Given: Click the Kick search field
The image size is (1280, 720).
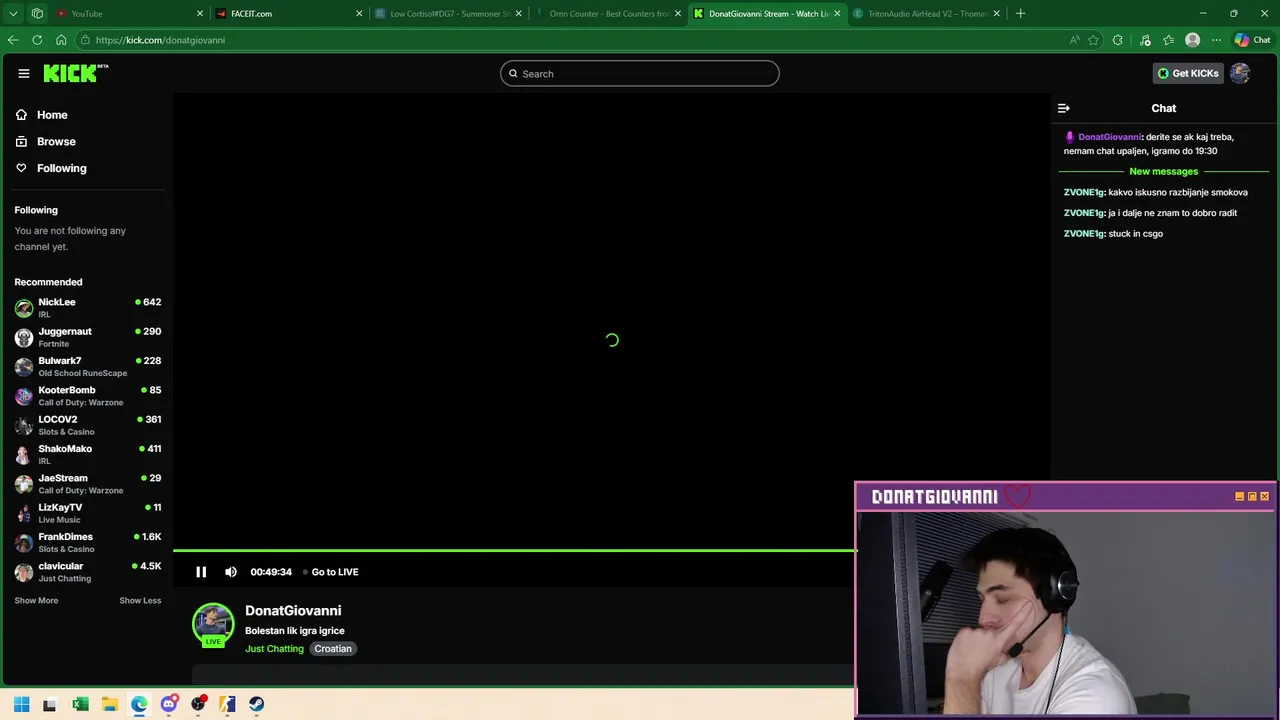Looking at the screenshot, I should tap(640, 73).
